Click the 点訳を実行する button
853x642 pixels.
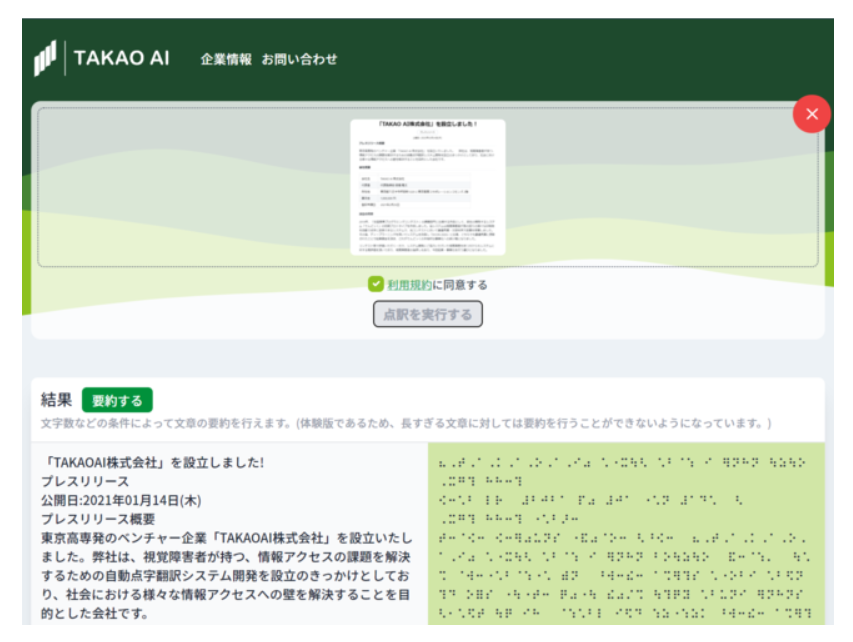pyautogui.click(x=428, y=314)
